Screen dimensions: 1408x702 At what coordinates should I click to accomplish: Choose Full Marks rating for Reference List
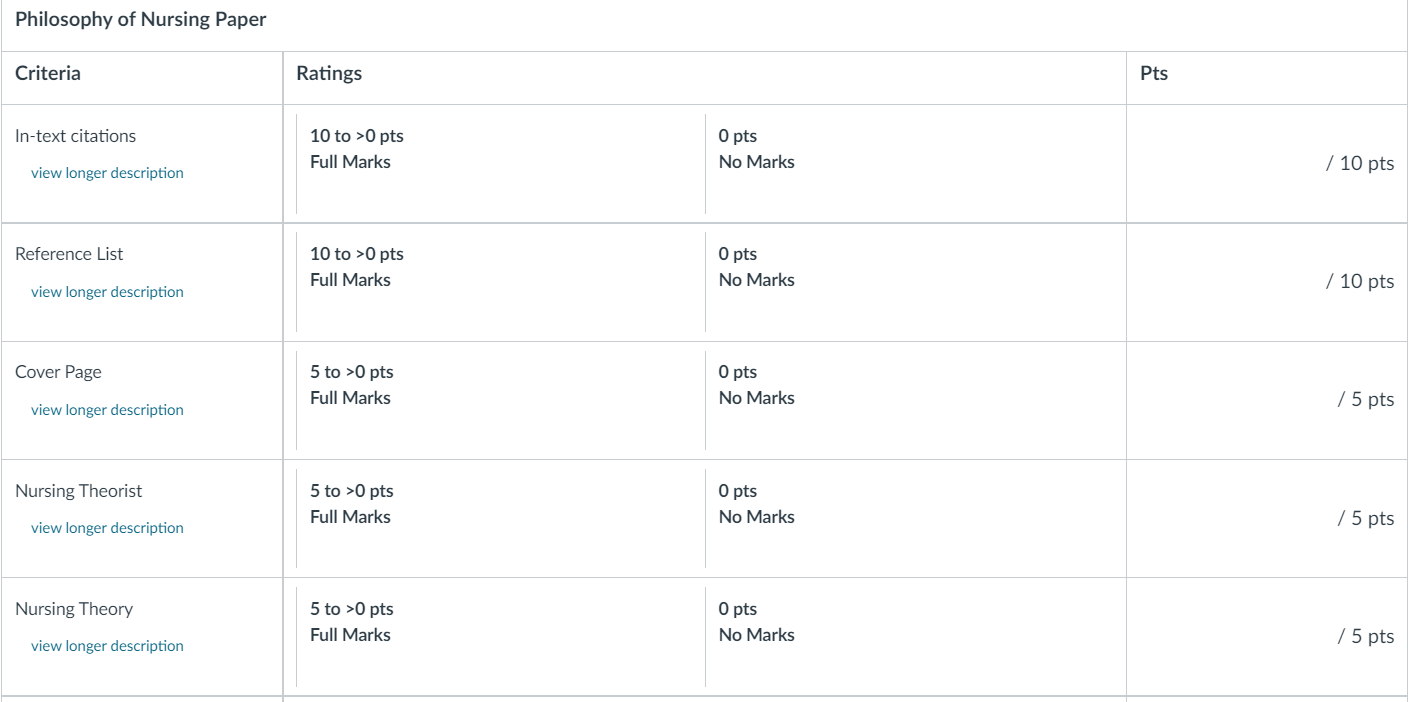coord(501,282)
